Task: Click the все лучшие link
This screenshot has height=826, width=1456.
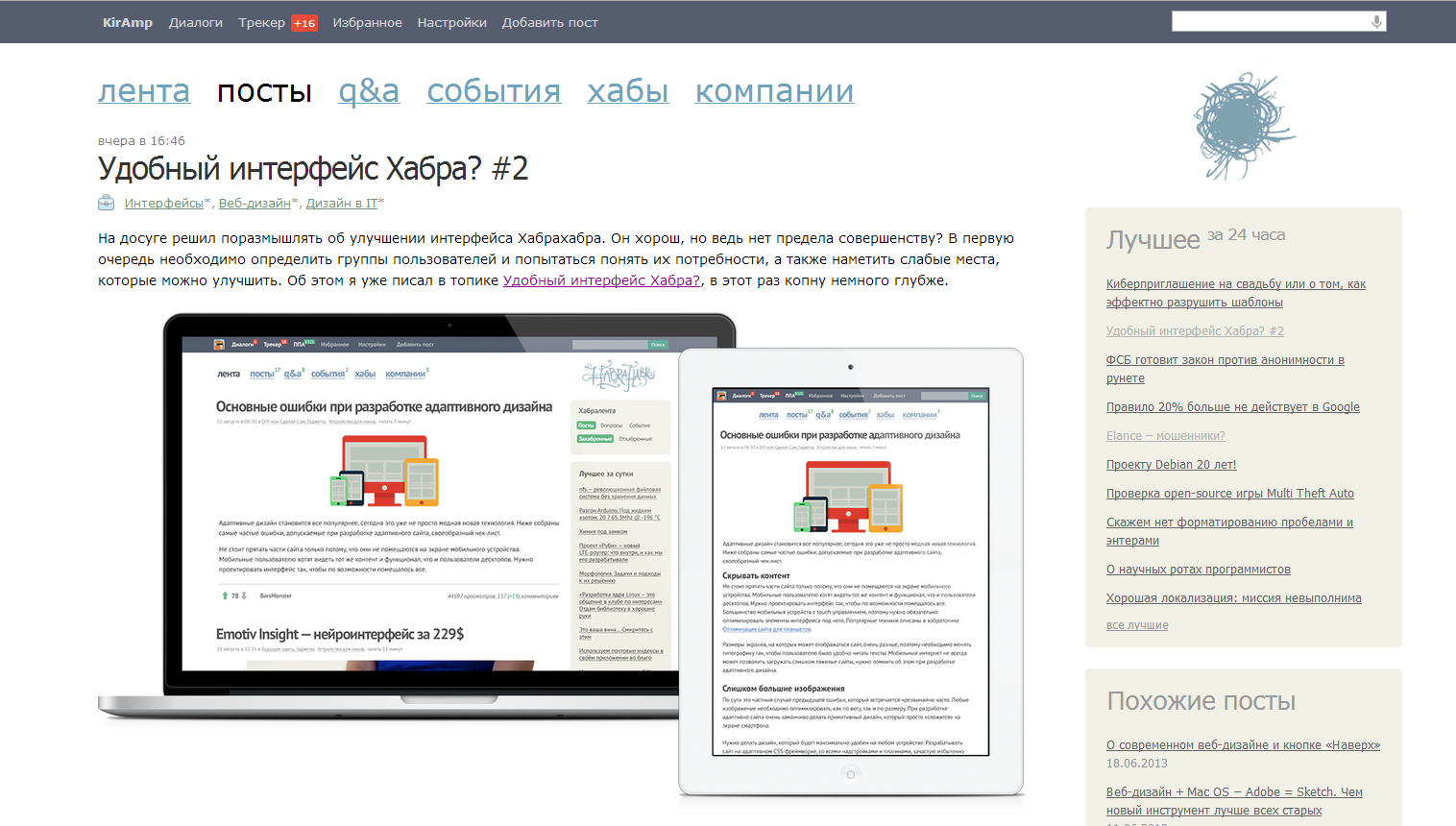Action: pos(1137,624)
